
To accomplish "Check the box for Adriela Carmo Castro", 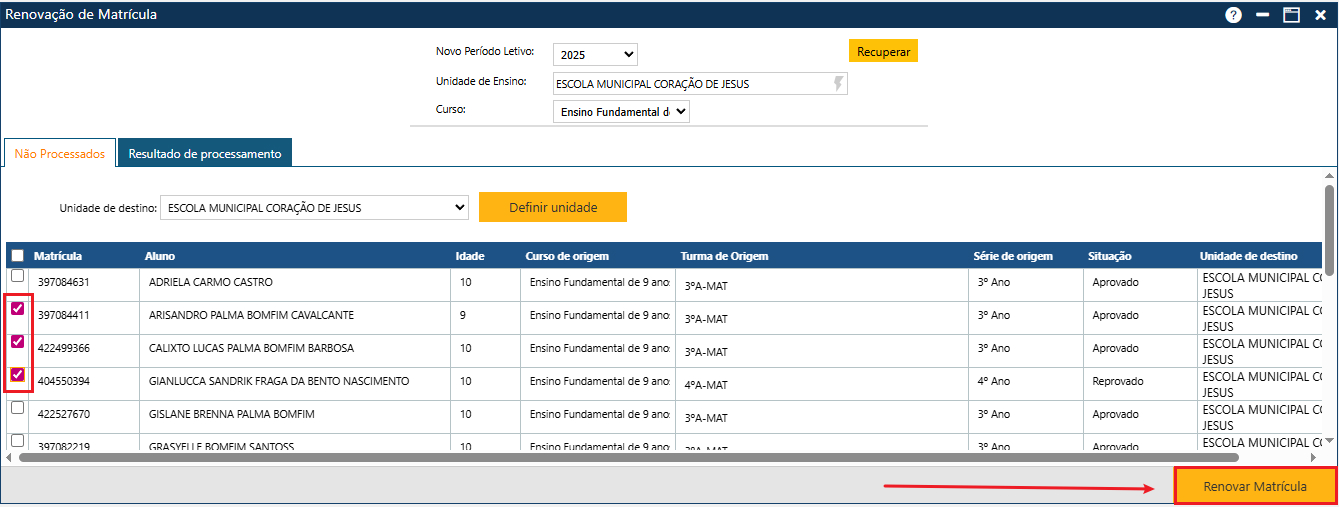I will (17, 276).
